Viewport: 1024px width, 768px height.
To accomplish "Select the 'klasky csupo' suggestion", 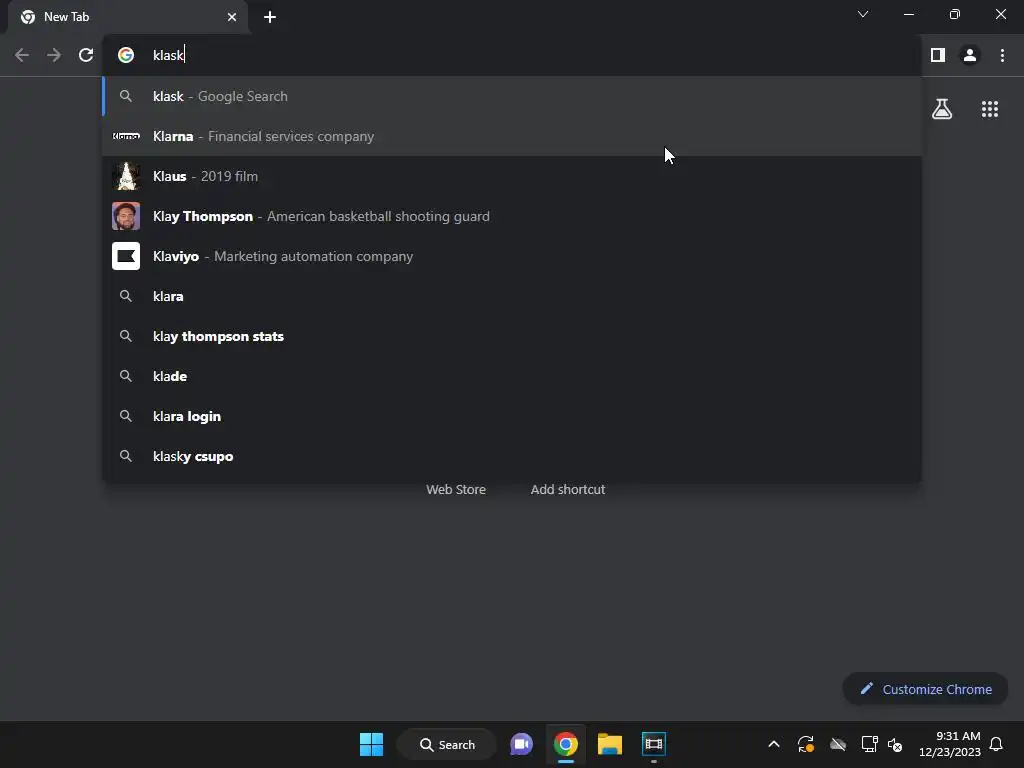I will point(512,456).
